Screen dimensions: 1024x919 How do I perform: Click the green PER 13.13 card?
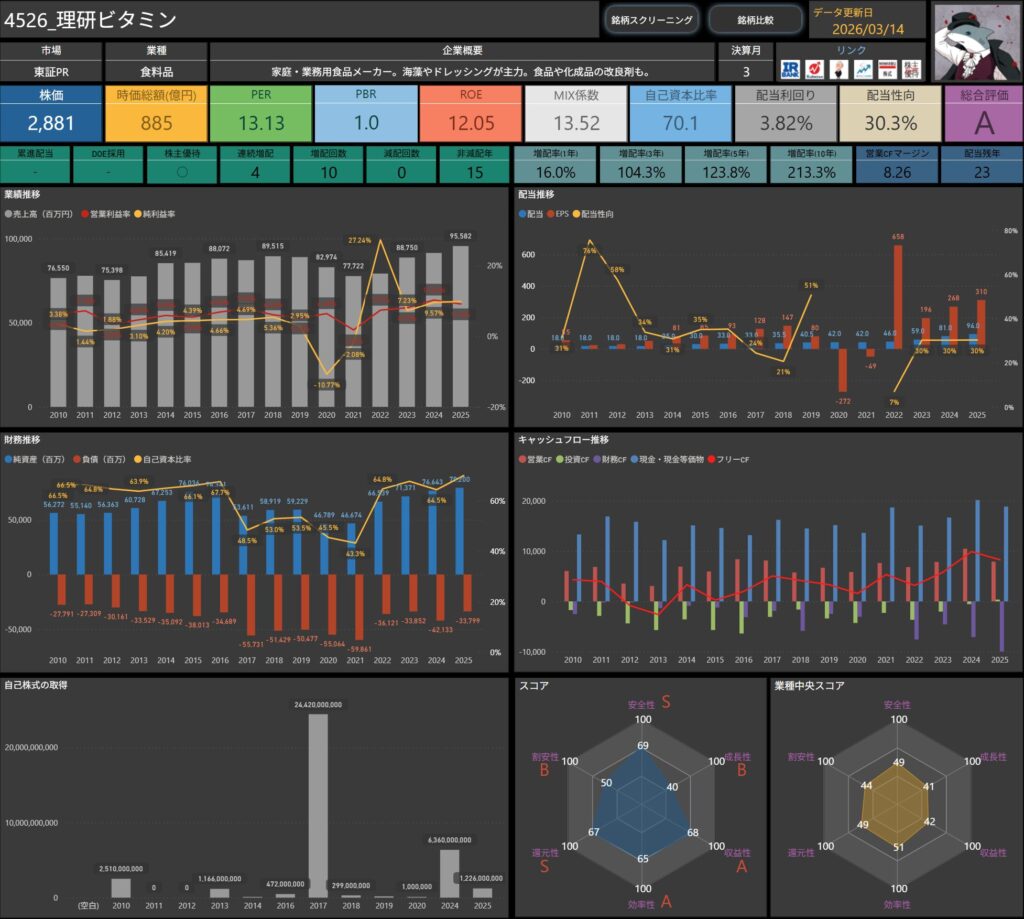[261, 114]
